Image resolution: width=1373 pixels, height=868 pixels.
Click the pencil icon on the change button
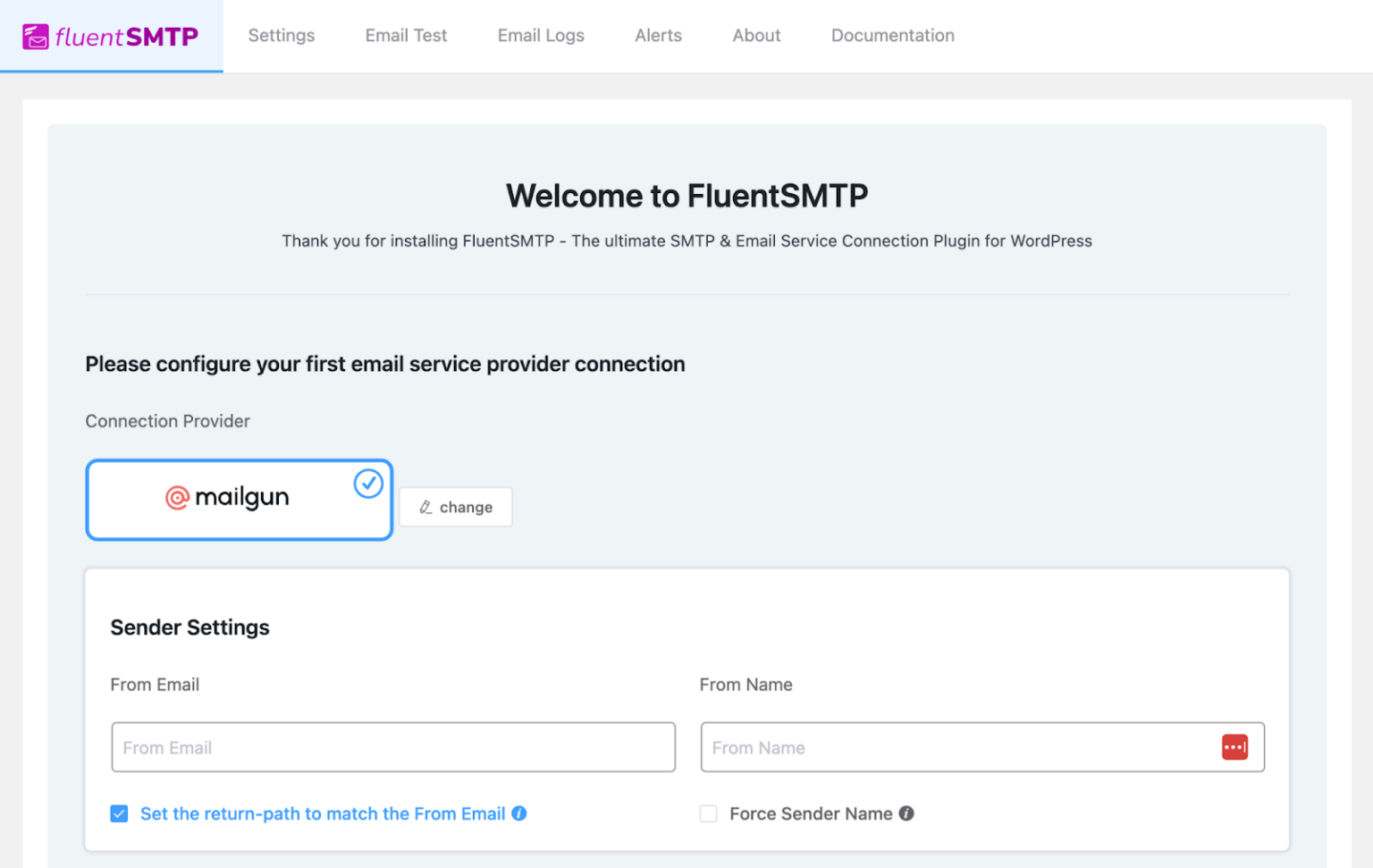[426, 507]
